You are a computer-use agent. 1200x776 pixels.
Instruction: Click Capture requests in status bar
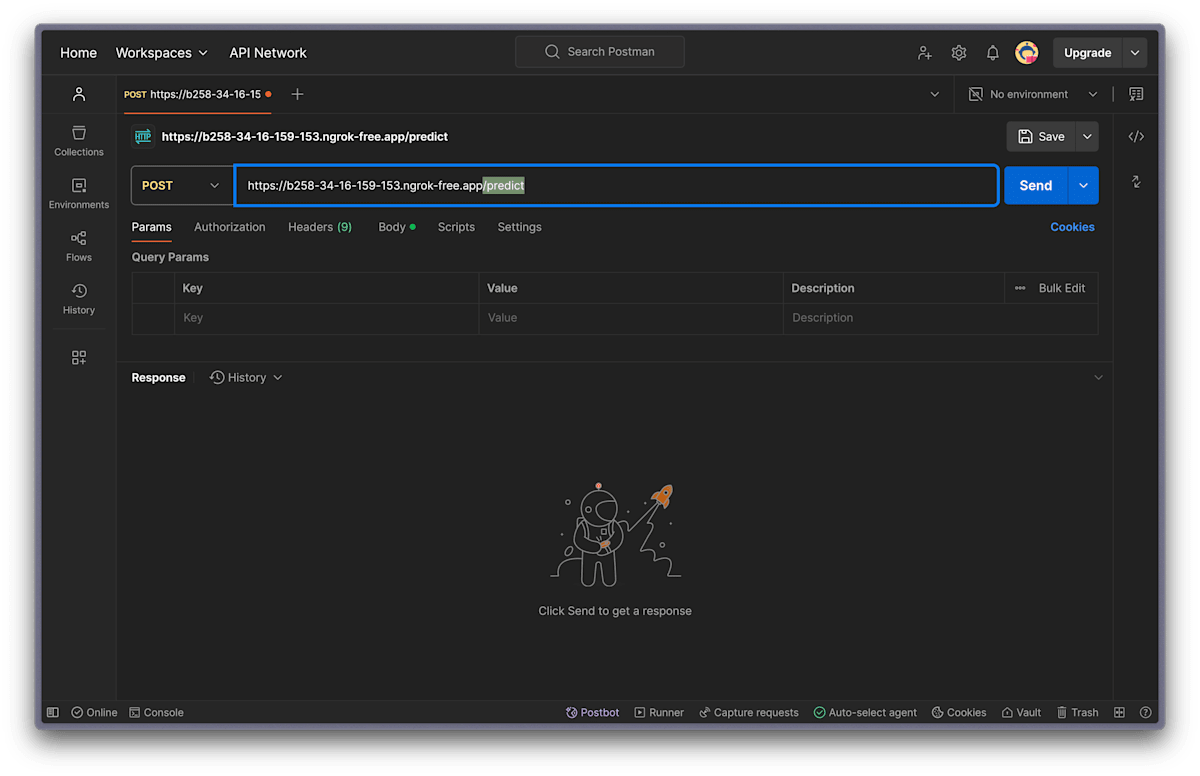[x=749, y=713]
